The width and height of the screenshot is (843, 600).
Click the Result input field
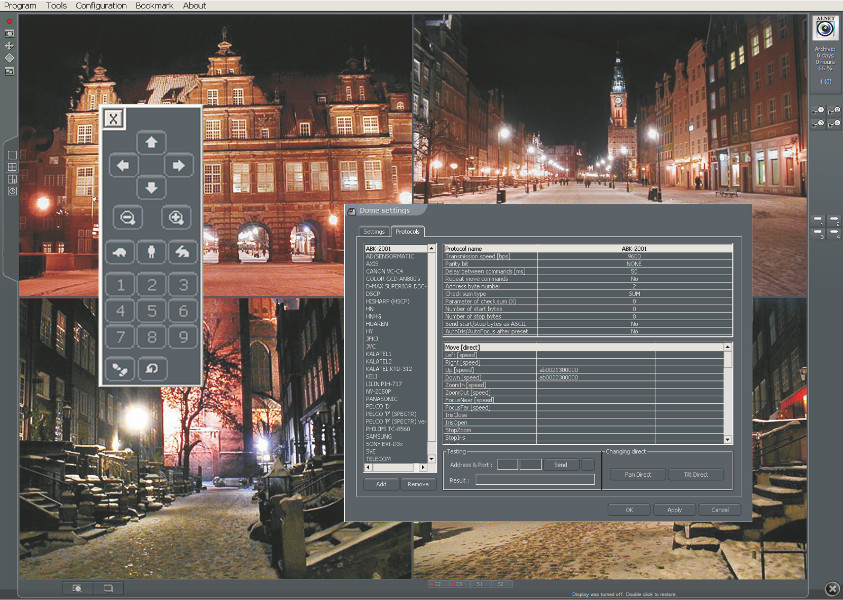coord(534,480)
